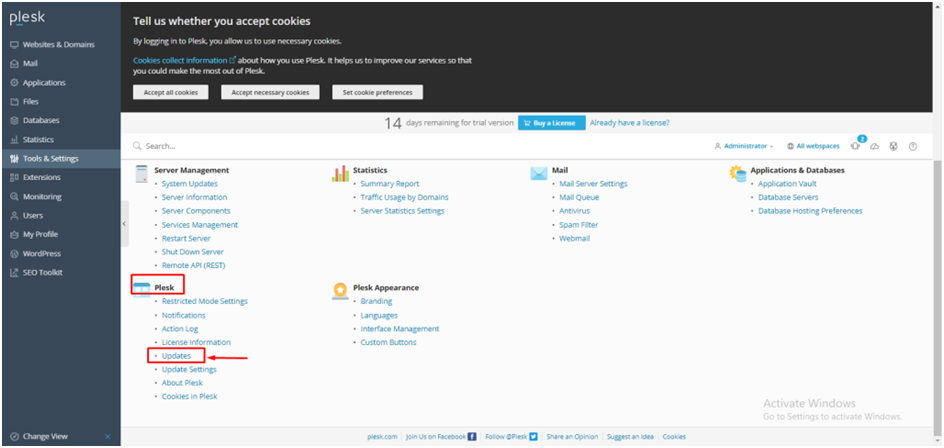The height and width of the screenshot is (448, 944).
Task: Click the Plesk Appearance section icon
Action: coord(340,289)
